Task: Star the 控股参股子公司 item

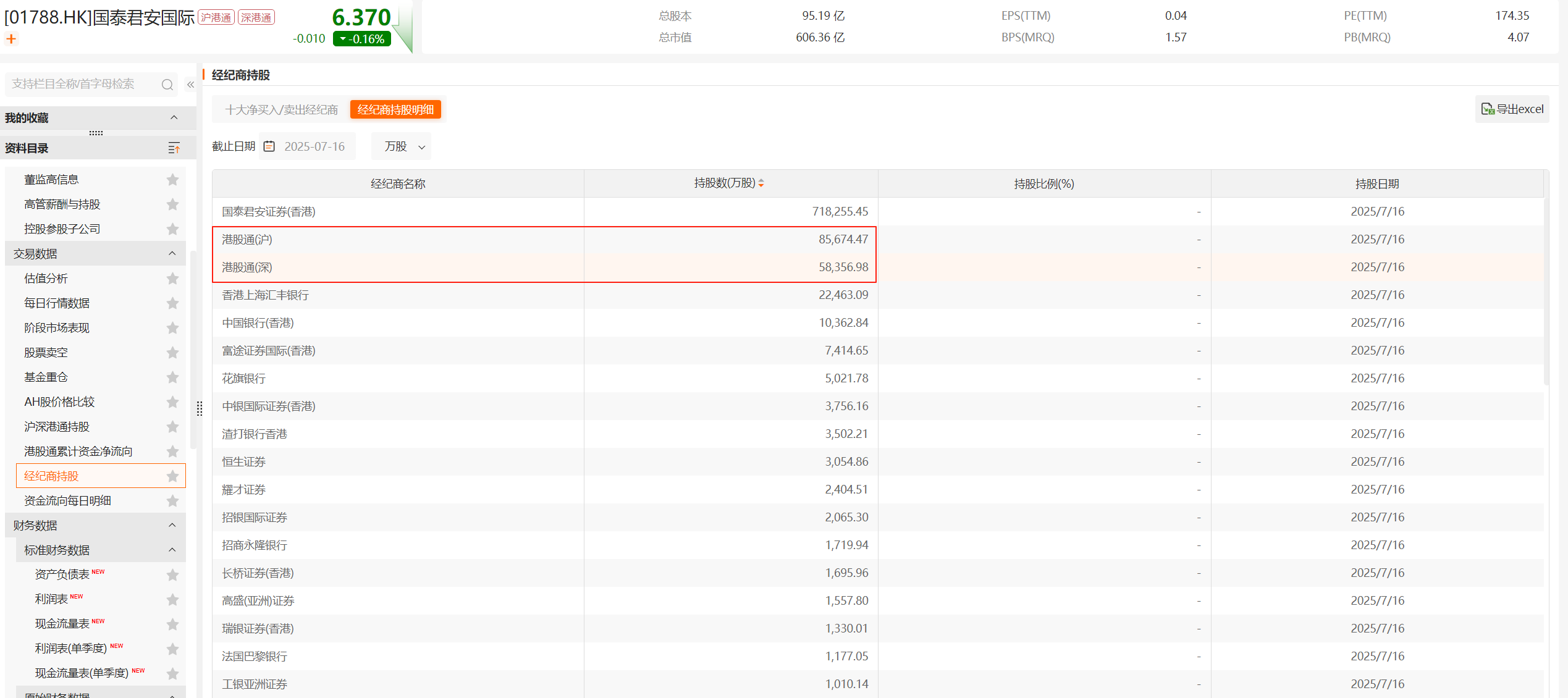Action: point(172,229)
